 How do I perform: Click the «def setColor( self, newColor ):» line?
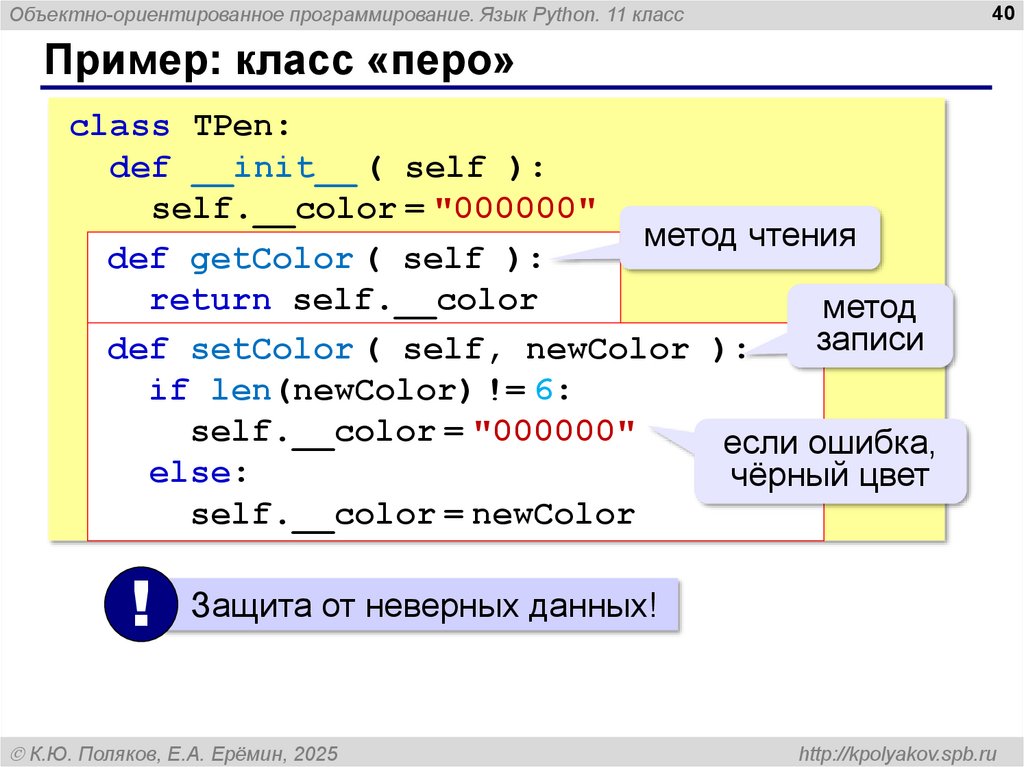[427, 350]
